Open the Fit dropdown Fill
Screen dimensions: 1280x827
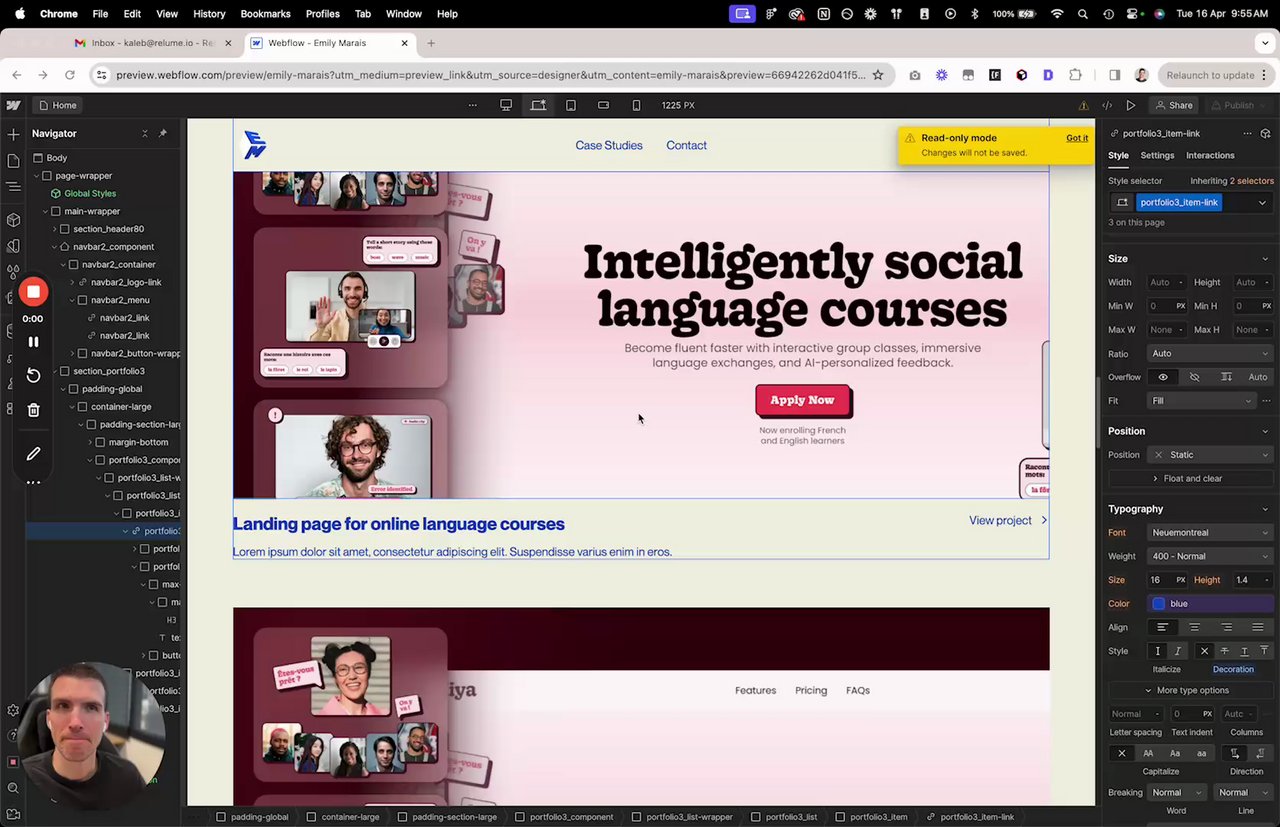click(1201, 401)
